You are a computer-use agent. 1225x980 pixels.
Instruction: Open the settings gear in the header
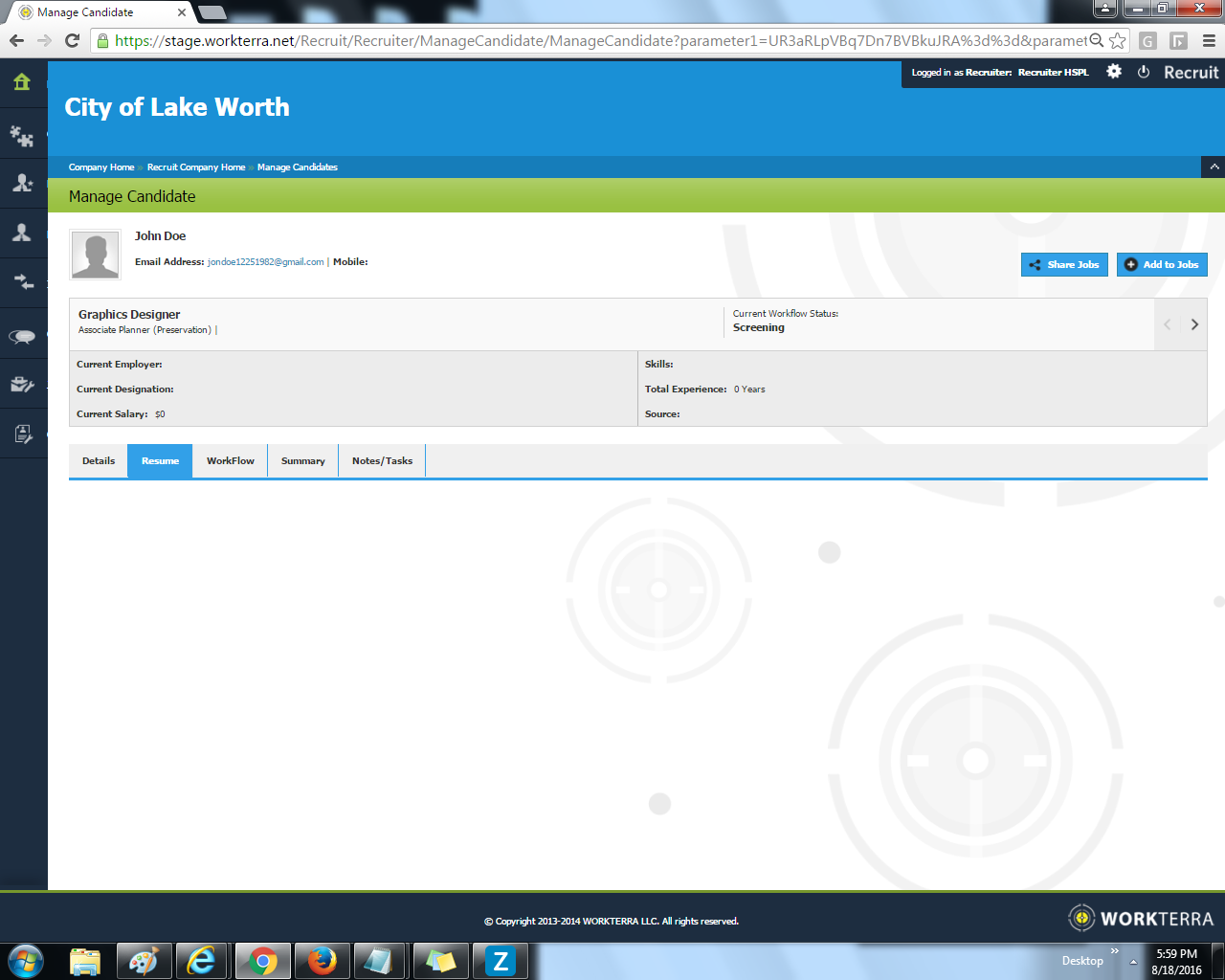1113,72
